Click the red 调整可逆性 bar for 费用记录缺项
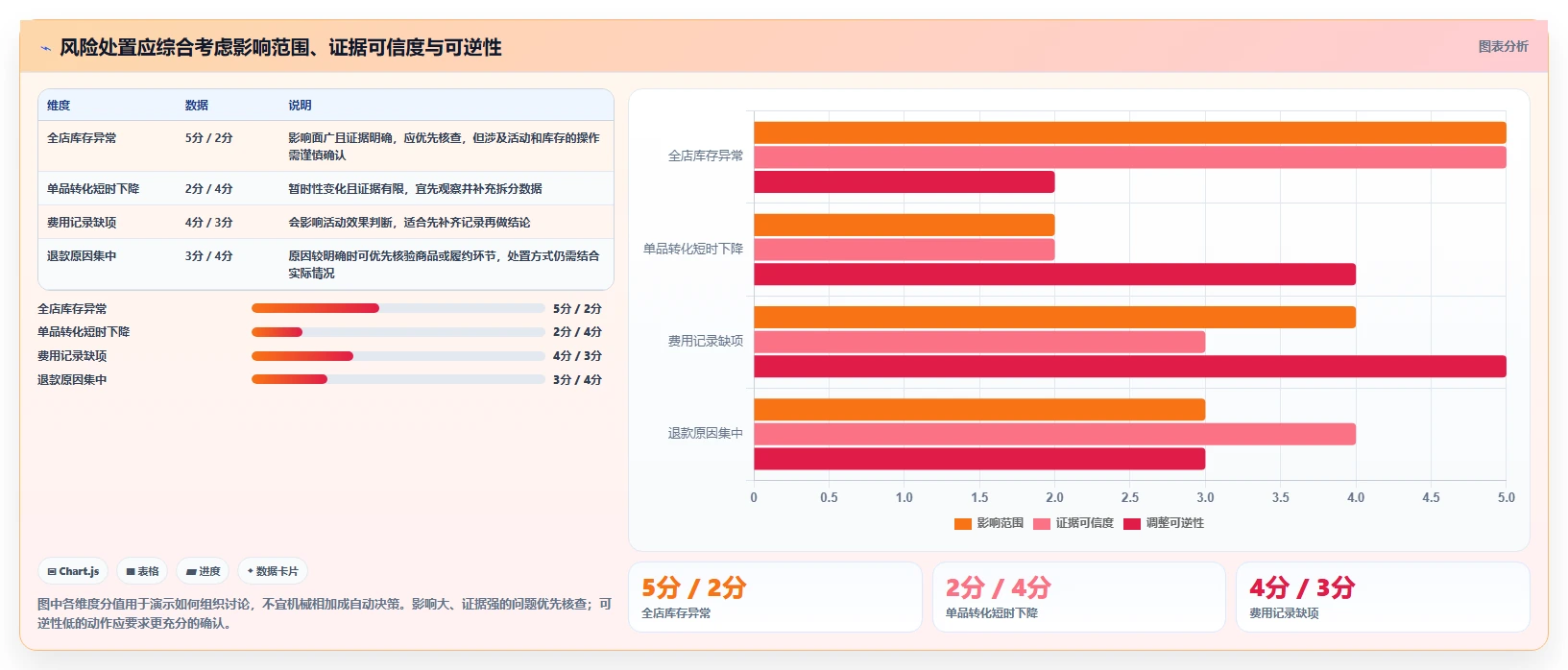This screenshot has height=670, width=1568. click(1130, 367)
